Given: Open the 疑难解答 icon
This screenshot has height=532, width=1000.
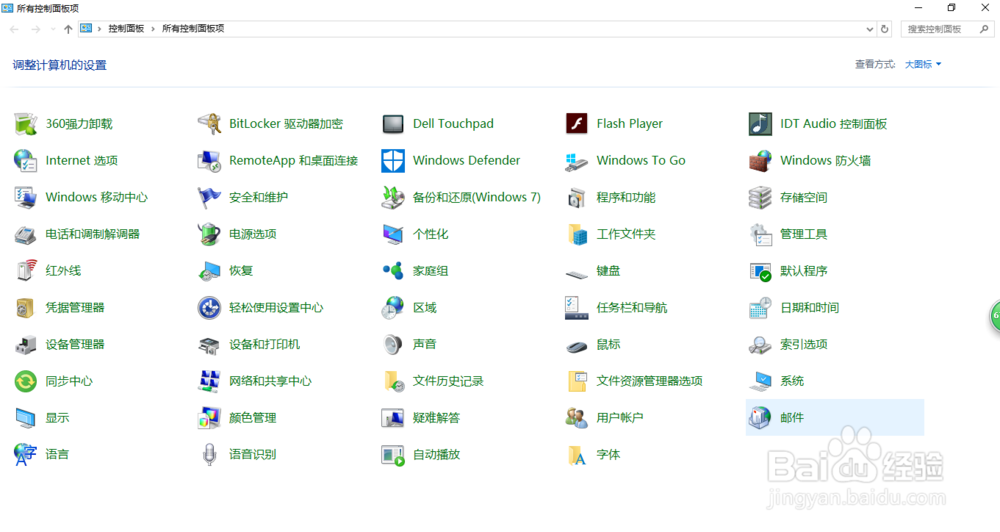Looking at the screenshot, I should click(x=393, y=418).
